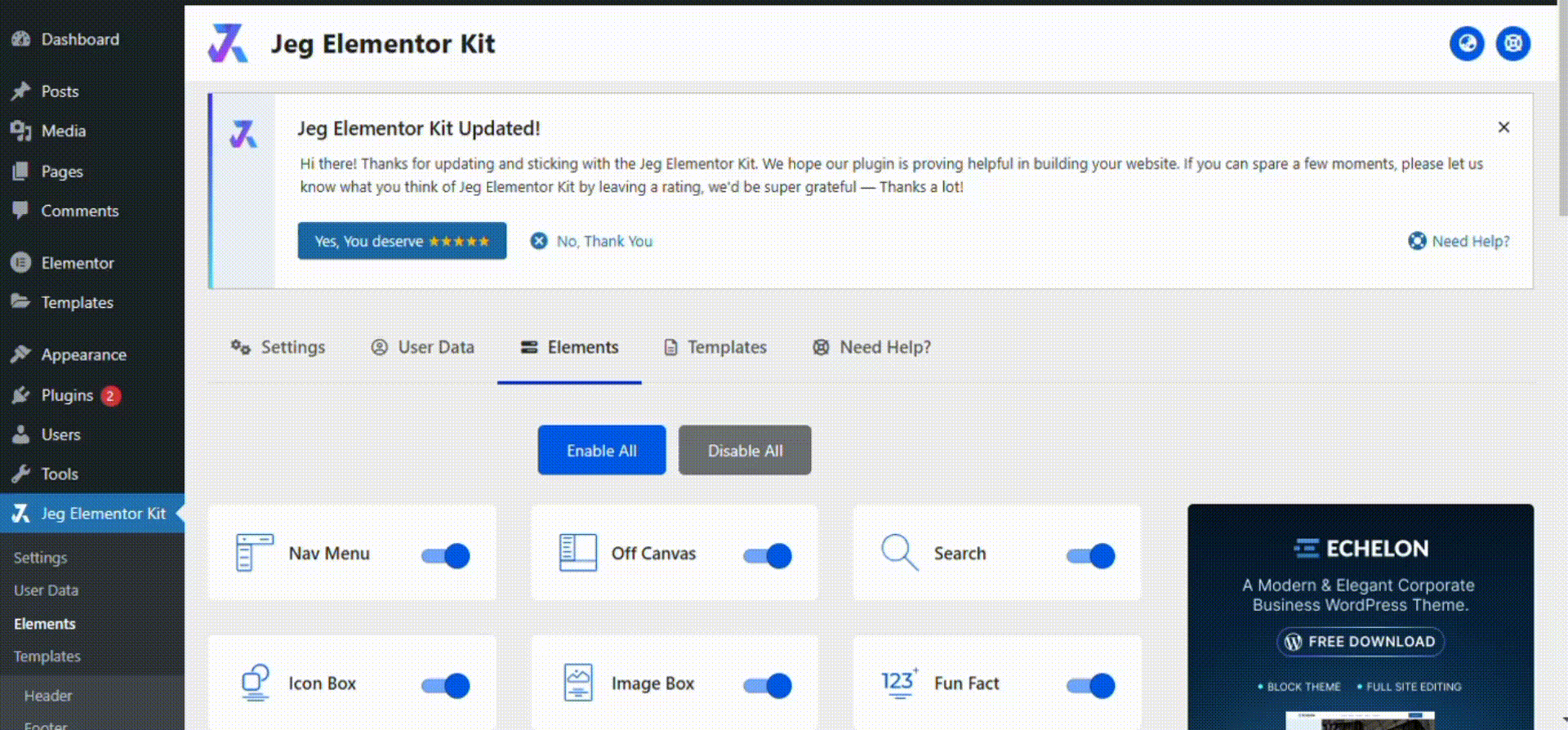Click the Disable All button

pos(745,450)
